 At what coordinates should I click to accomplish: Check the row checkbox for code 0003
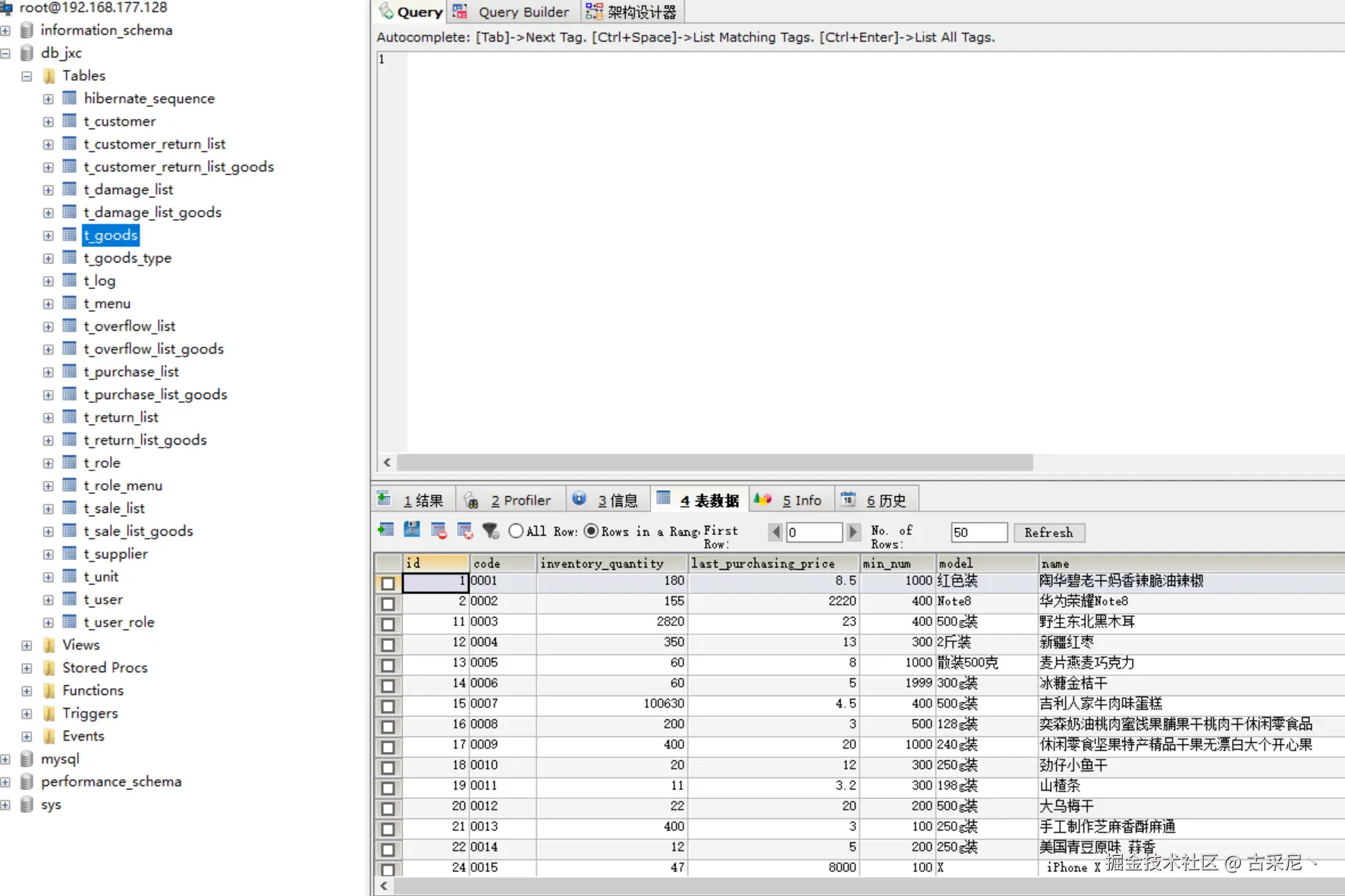[x=388, y=624]
